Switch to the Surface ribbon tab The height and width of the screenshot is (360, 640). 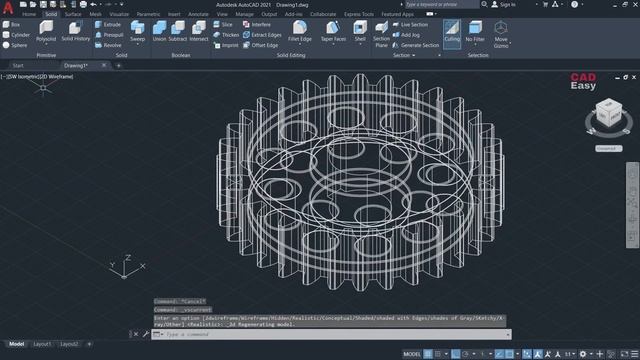click(73, 14)
